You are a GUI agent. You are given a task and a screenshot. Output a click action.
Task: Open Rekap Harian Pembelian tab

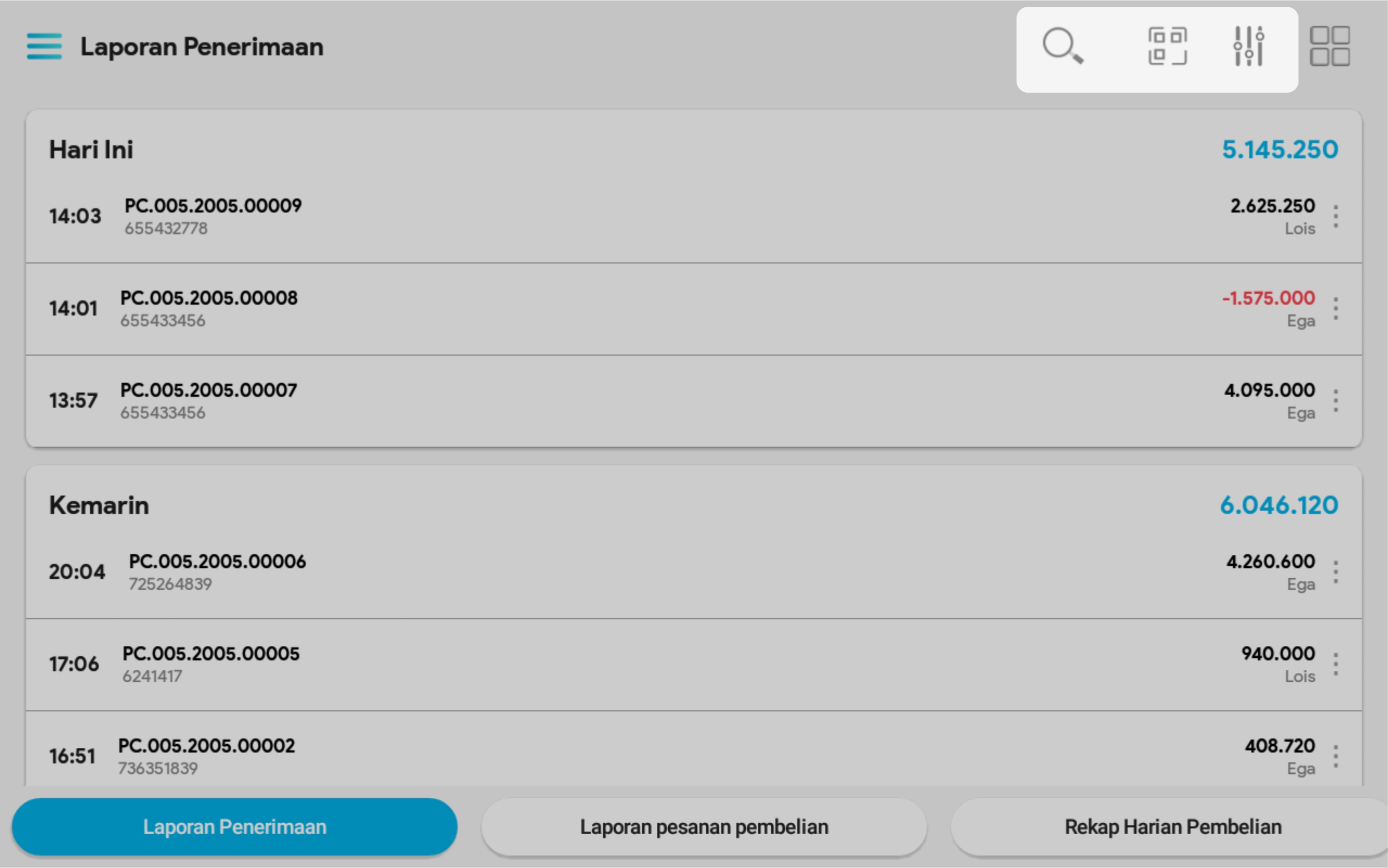[1172, 827]
